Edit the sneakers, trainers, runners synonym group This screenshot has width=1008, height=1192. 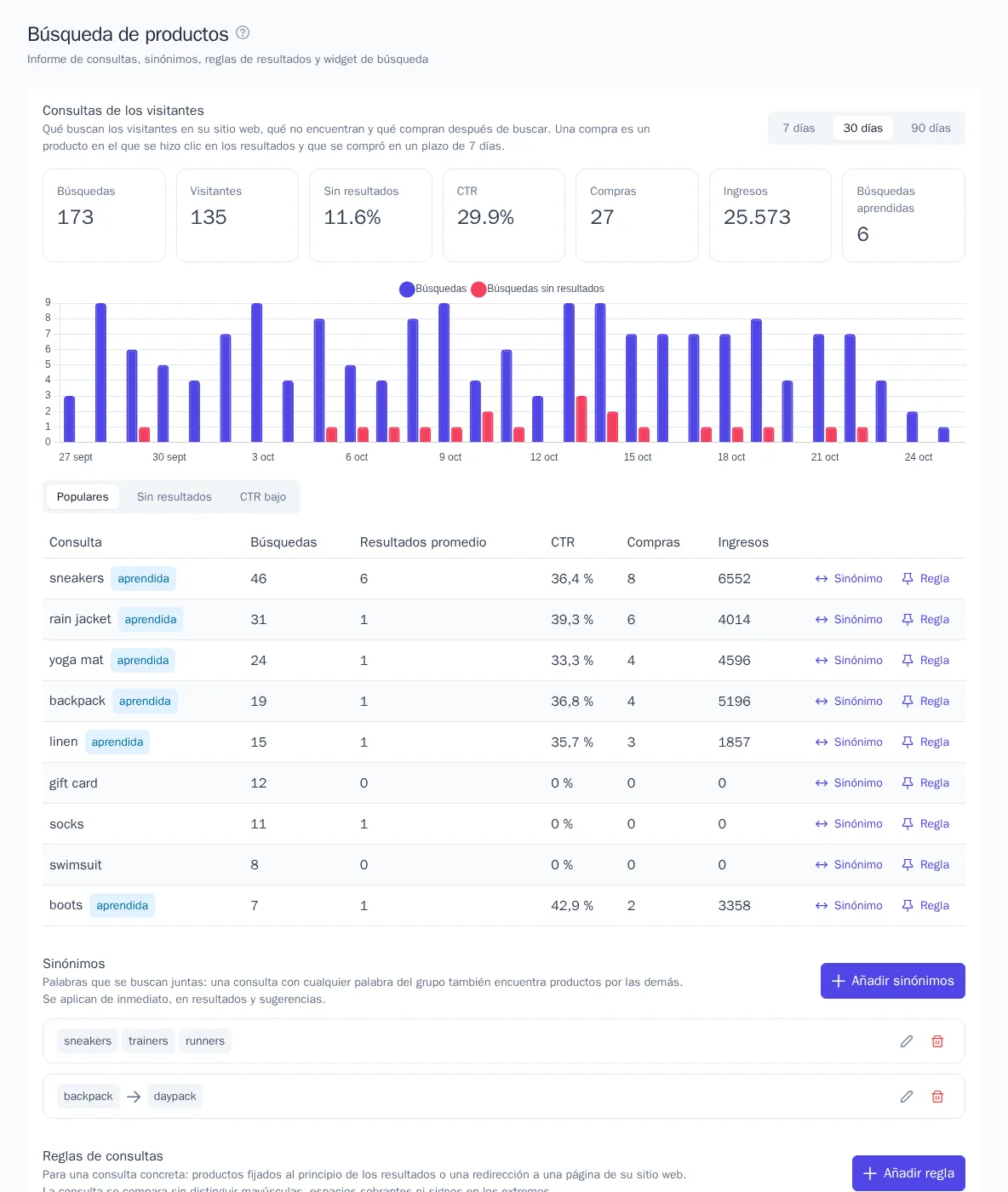click(907, 1041)
